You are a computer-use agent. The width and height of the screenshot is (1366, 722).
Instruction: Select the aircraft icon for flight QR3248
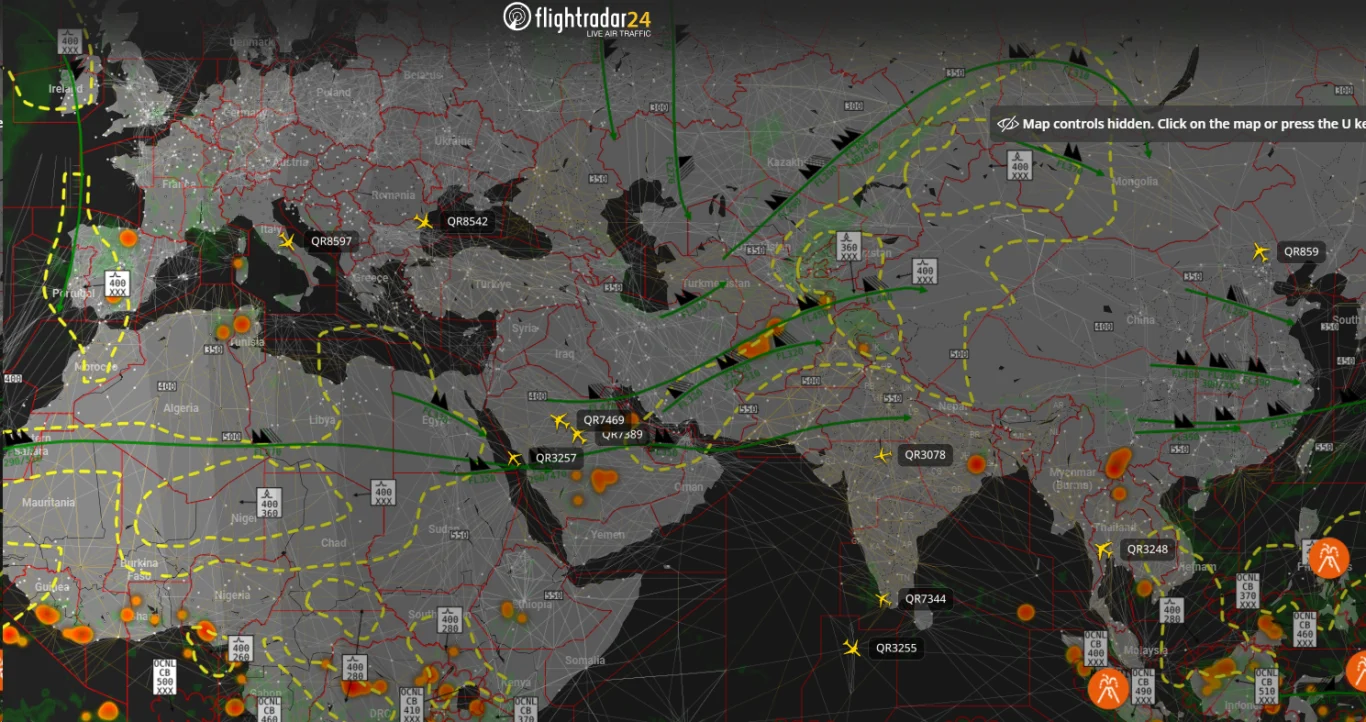pyautogui.click(x=1104, y=549)
